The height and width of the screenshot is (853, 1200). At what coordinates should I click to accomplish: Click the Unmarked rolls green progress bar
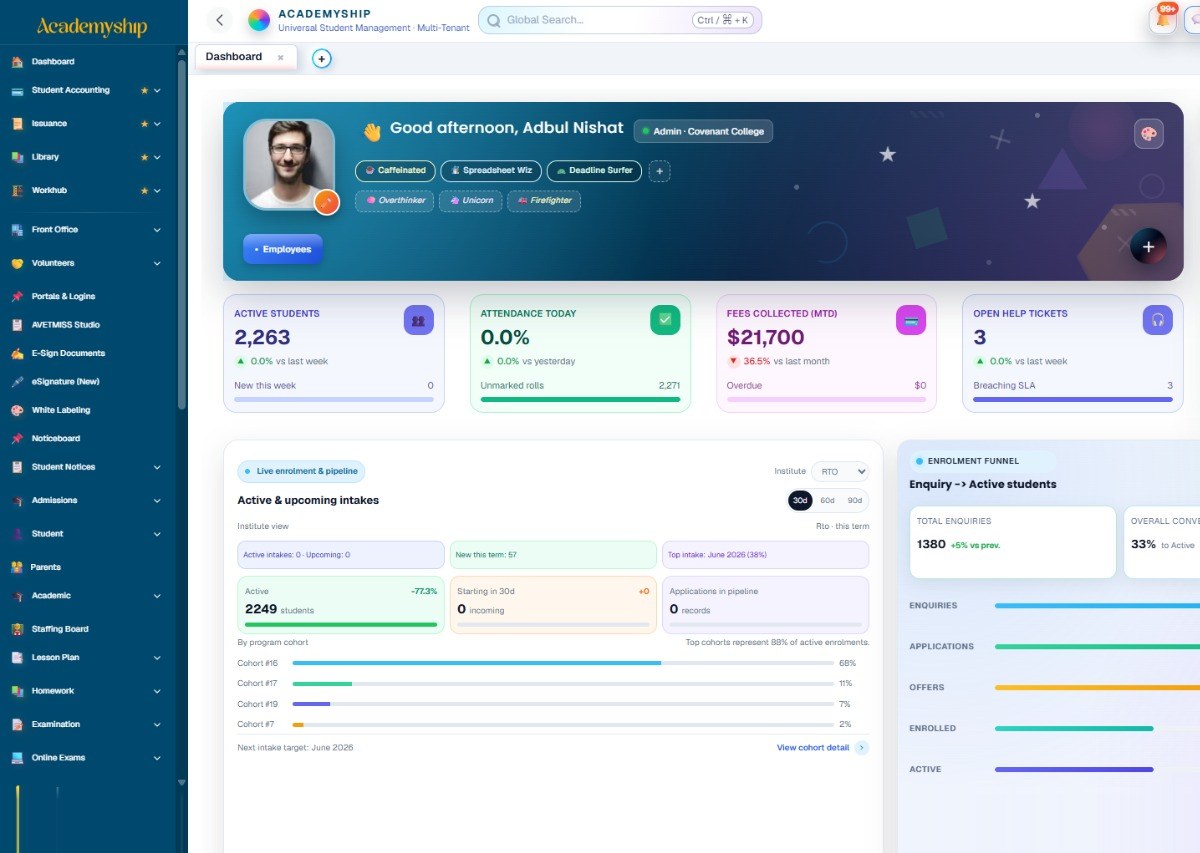click(x=580, y=399)
